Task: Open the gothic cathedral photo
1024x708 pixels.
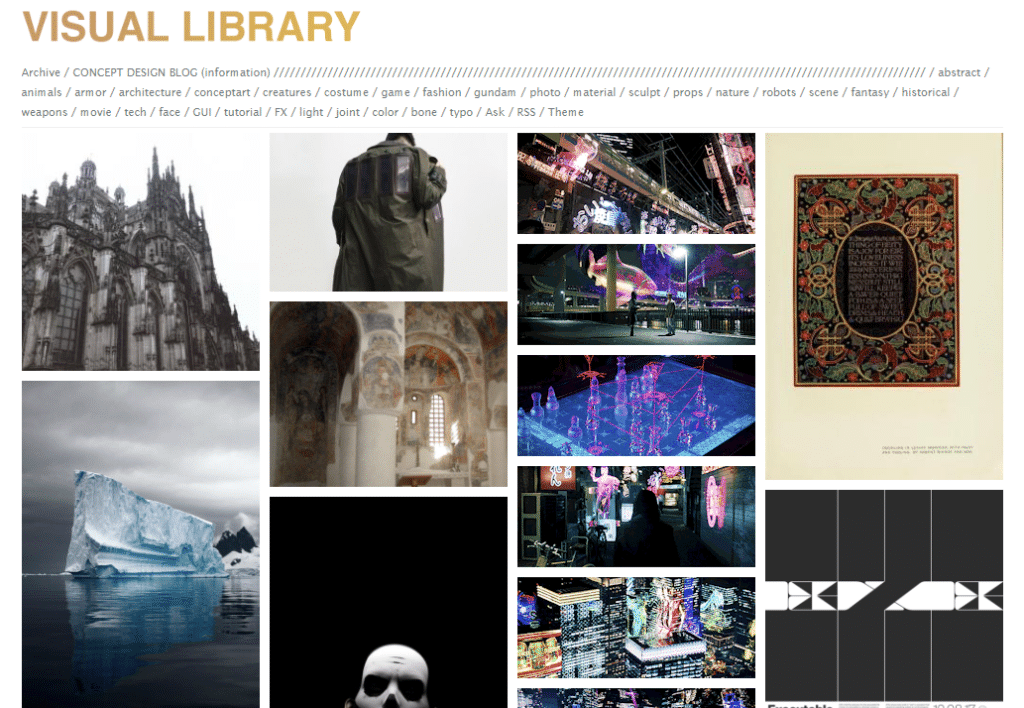Action: [140, 252]
